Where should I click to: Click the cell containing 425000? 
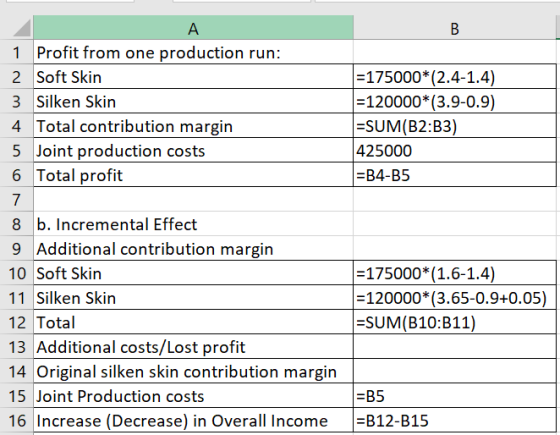click(x=455, y=150)
